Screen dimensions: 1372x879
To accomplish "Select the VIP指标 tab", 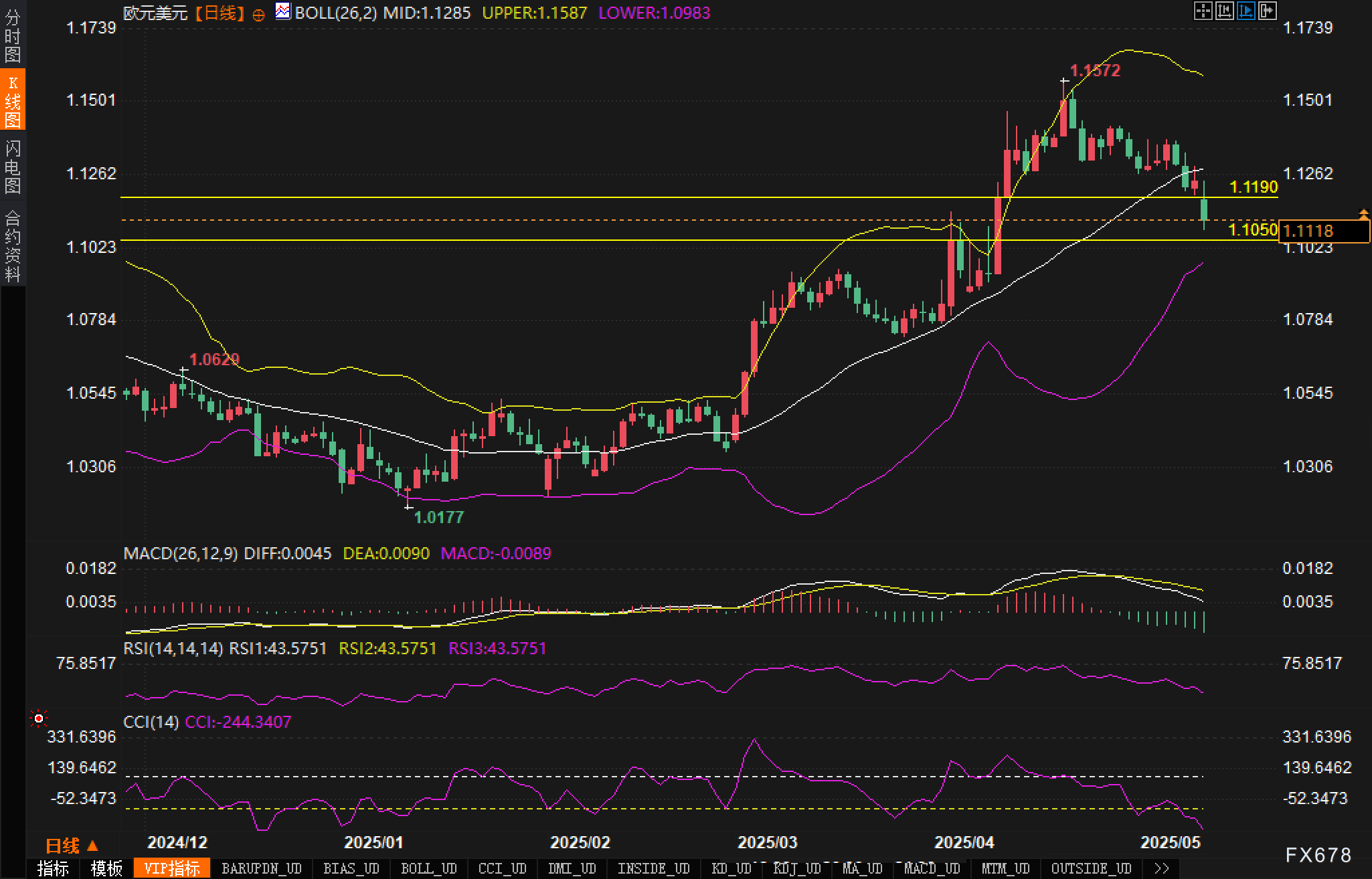I will point(172,868).
